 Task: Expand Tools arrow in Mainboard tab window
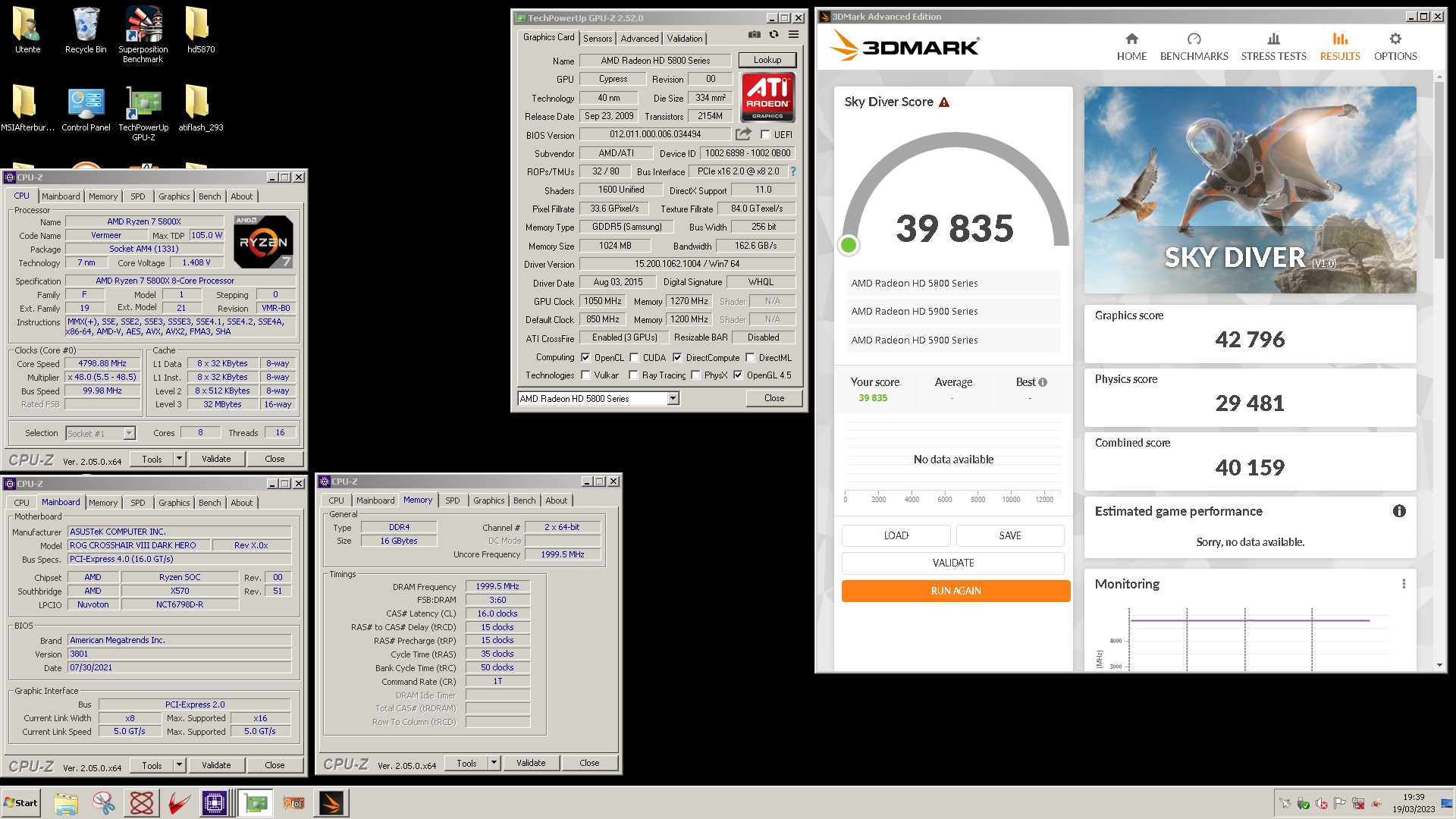179,766
